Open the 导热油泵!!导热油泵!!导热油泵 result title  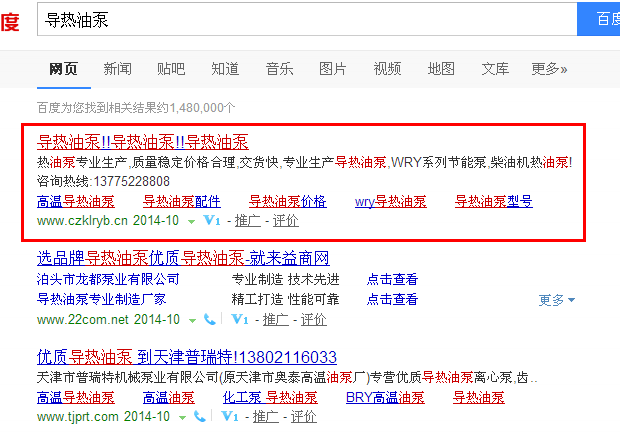coord(143,142)
